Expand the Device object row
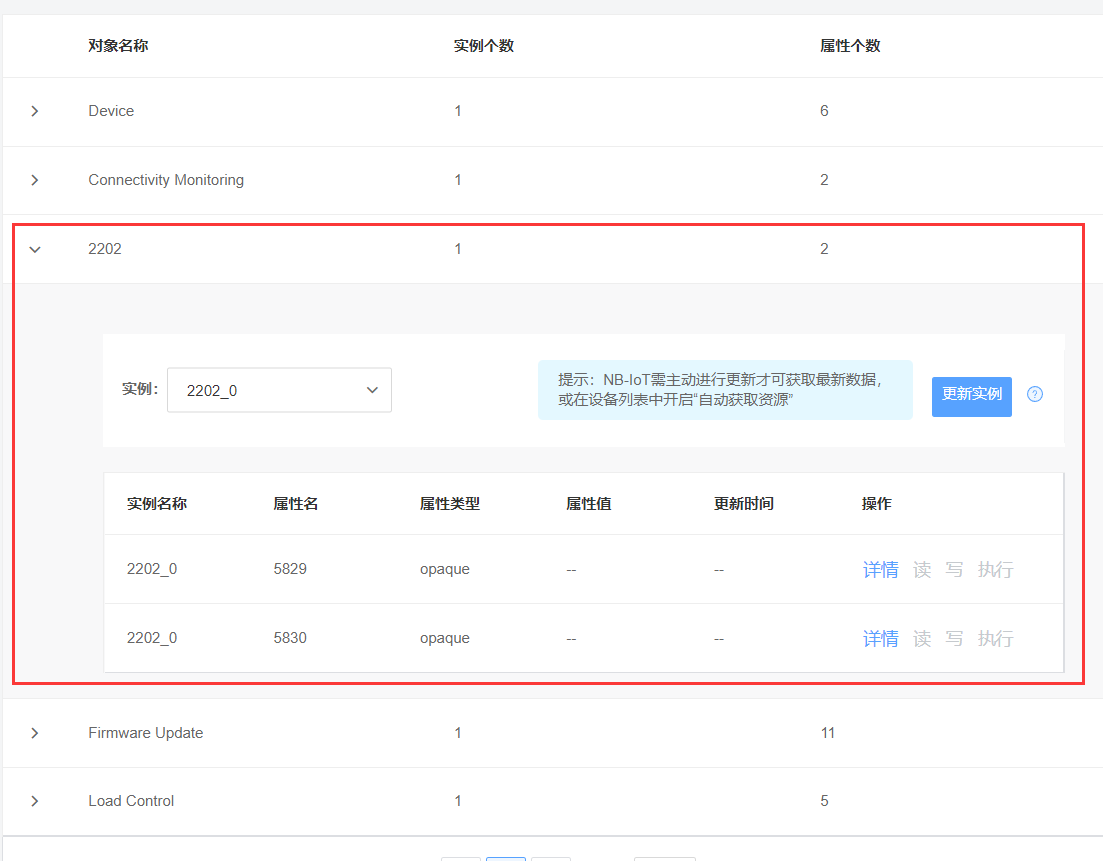This screenshot has width=1103, height=861. pyautogui.click(x=35, y=111)
